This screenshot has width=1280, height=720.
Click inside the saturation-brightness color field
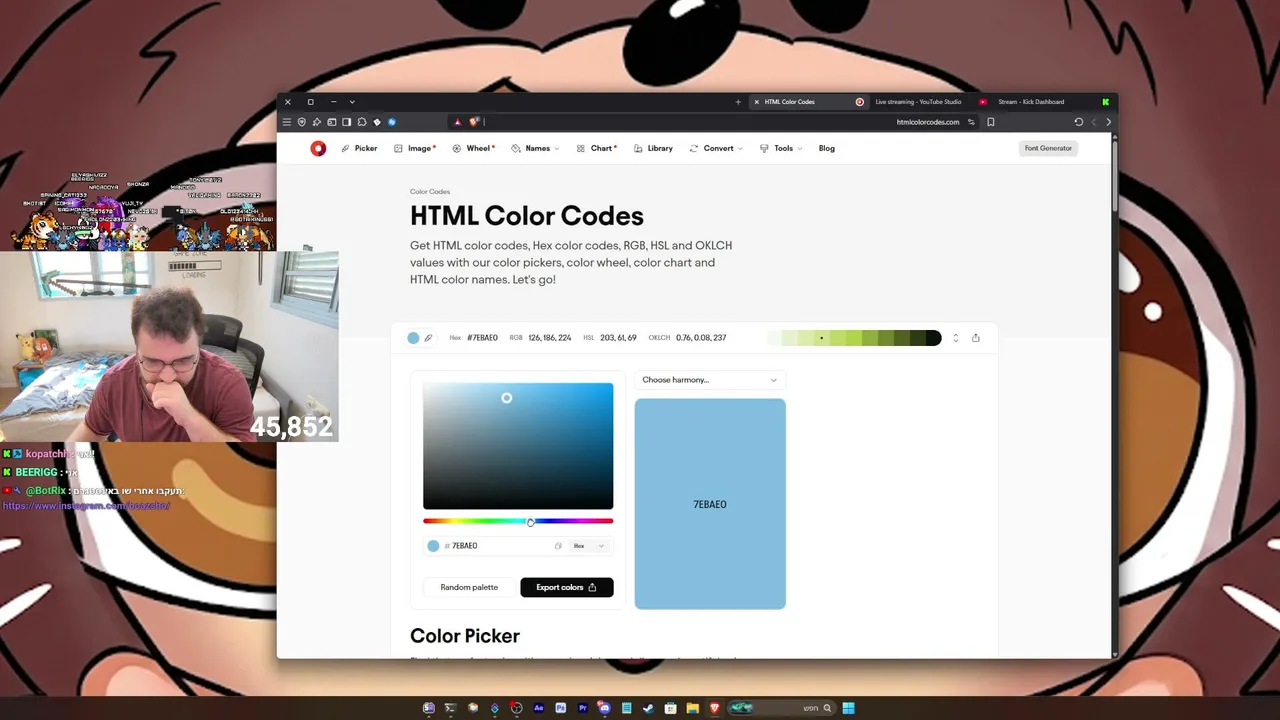click(518, 446)
